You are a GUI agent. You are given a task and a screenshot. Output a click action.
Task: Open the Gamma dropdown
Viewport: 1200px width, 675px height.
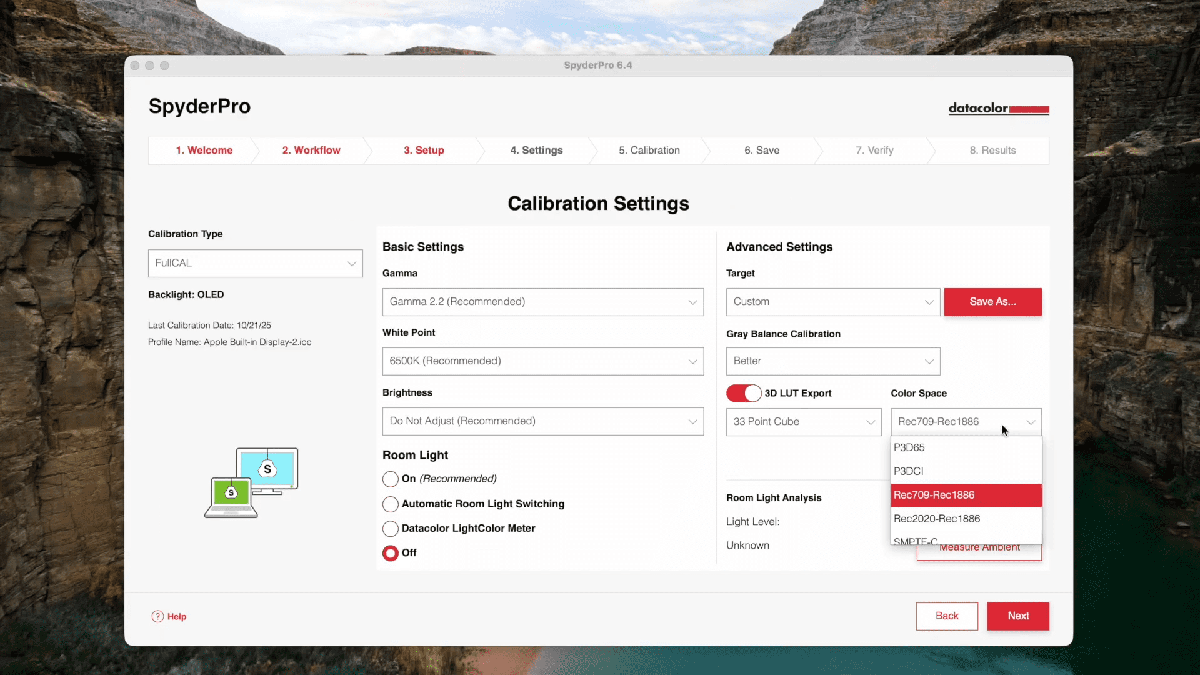542,302
